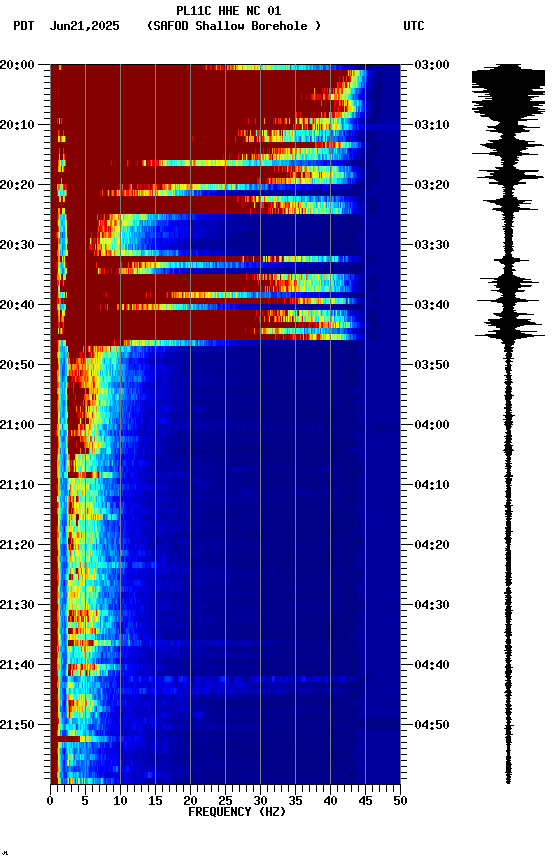The width and height of the screenshot is (552, 864).
Task: Click the date 'Jun21,2025'
Action: [x=84, y=26]
